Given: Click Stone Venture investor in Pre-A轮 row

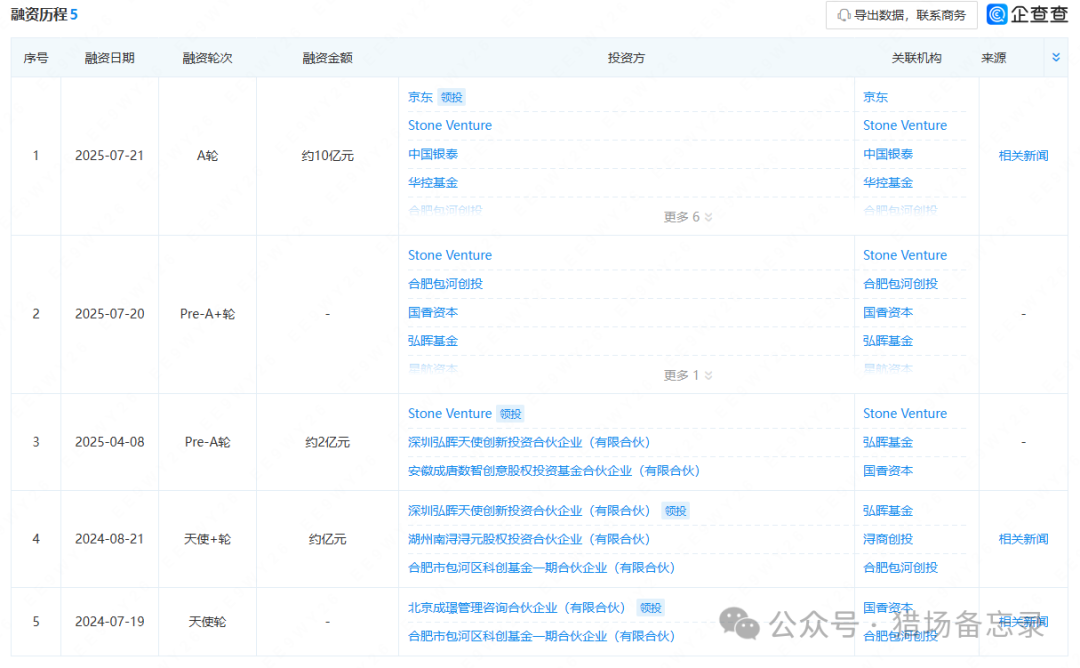Looking at the screenshot, I should pyautogui.click(x=450, y=414).
